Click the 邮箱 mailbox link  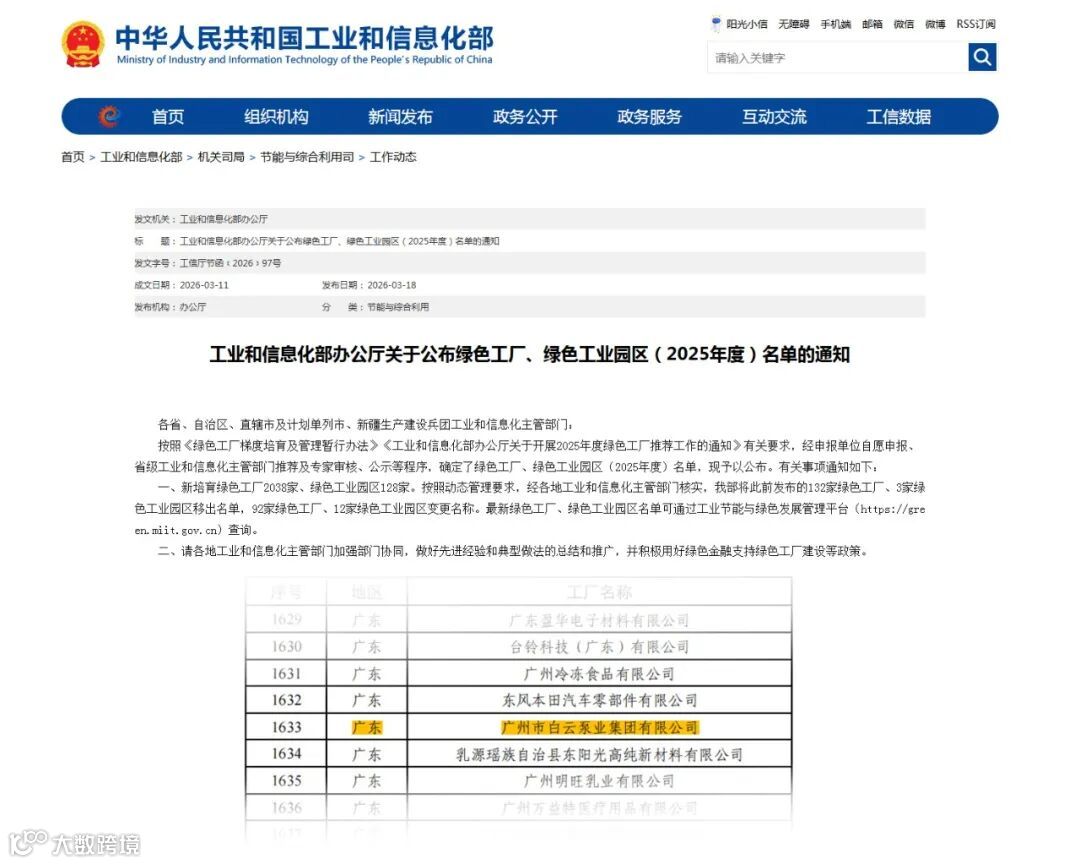tap(872, 24)
